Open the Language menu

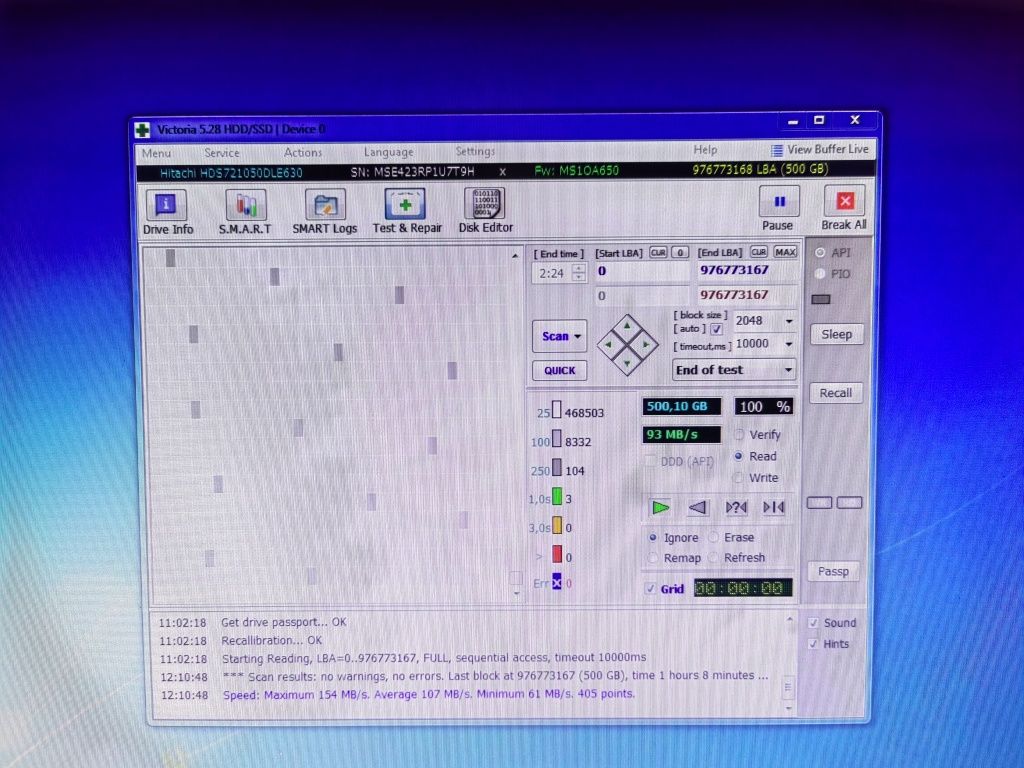coord(389,152)
